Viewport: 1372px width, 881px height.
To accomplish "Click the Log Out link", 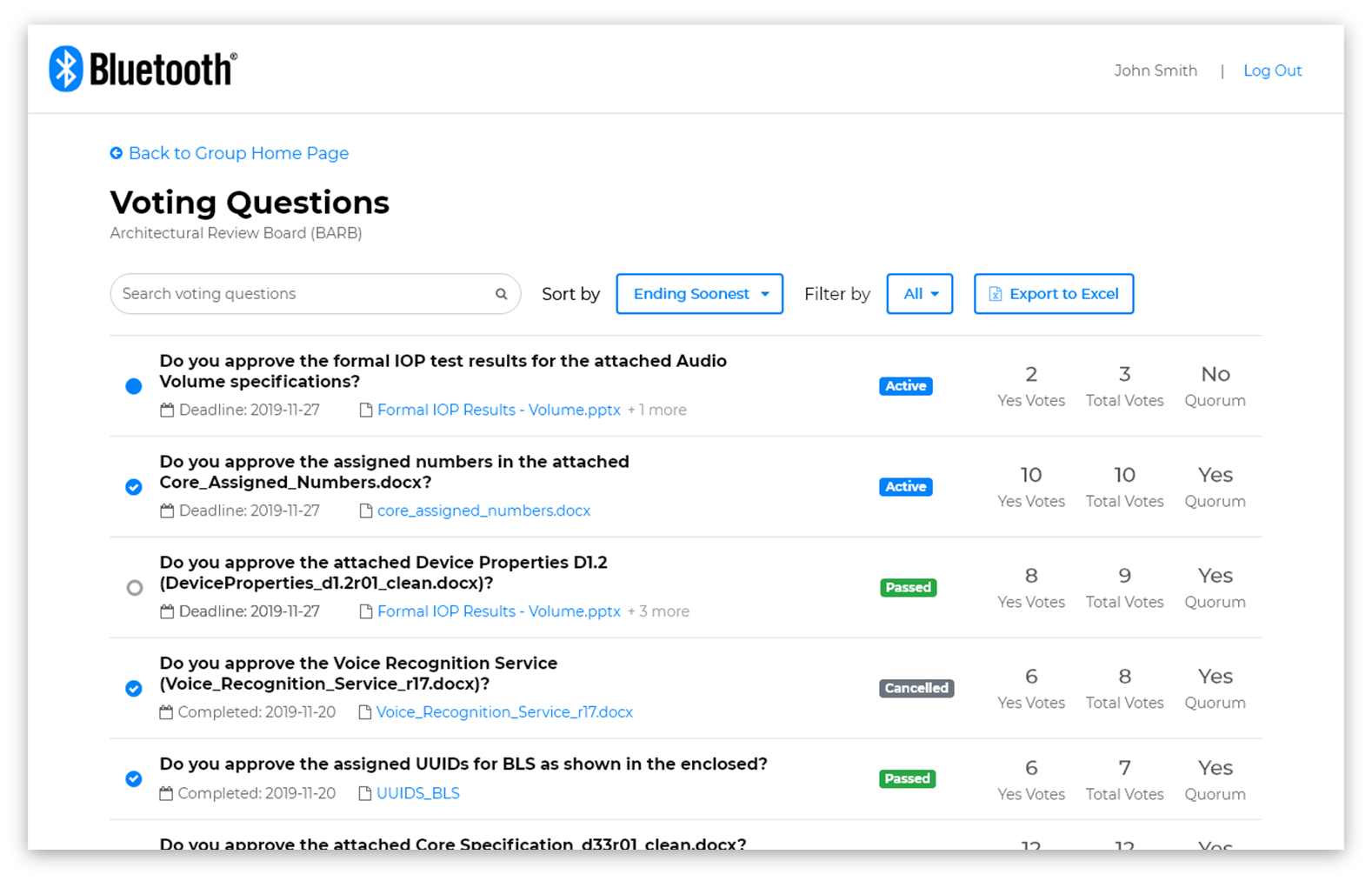I will tap(1272, 70).
